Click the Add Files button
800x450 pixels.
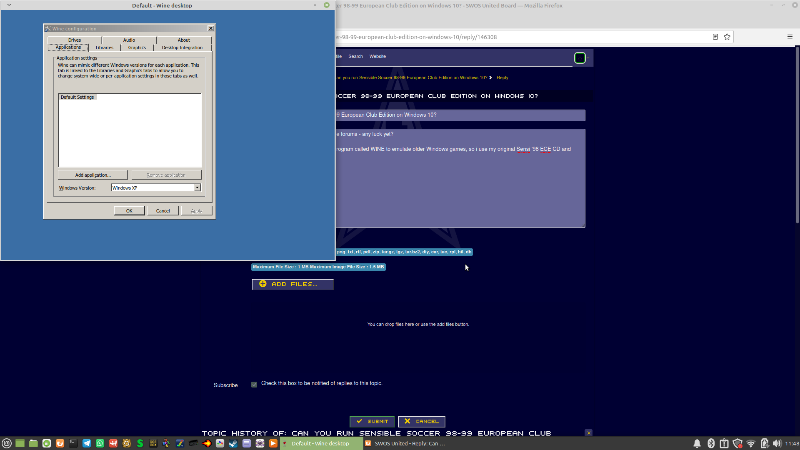(x=292, y=284)
